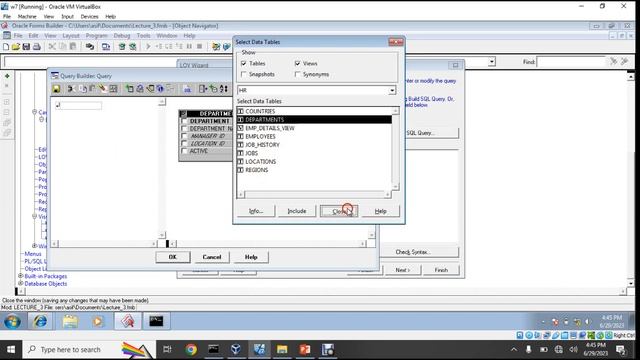Click the Include button

297,211
